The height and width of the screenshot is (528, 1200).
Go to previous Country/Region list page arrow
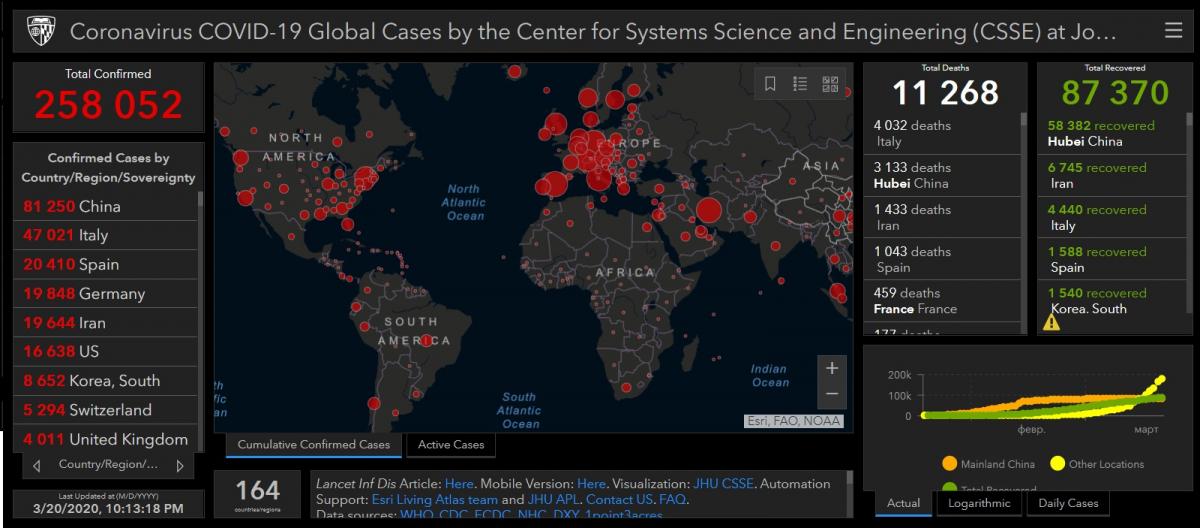tap(37, 465)
